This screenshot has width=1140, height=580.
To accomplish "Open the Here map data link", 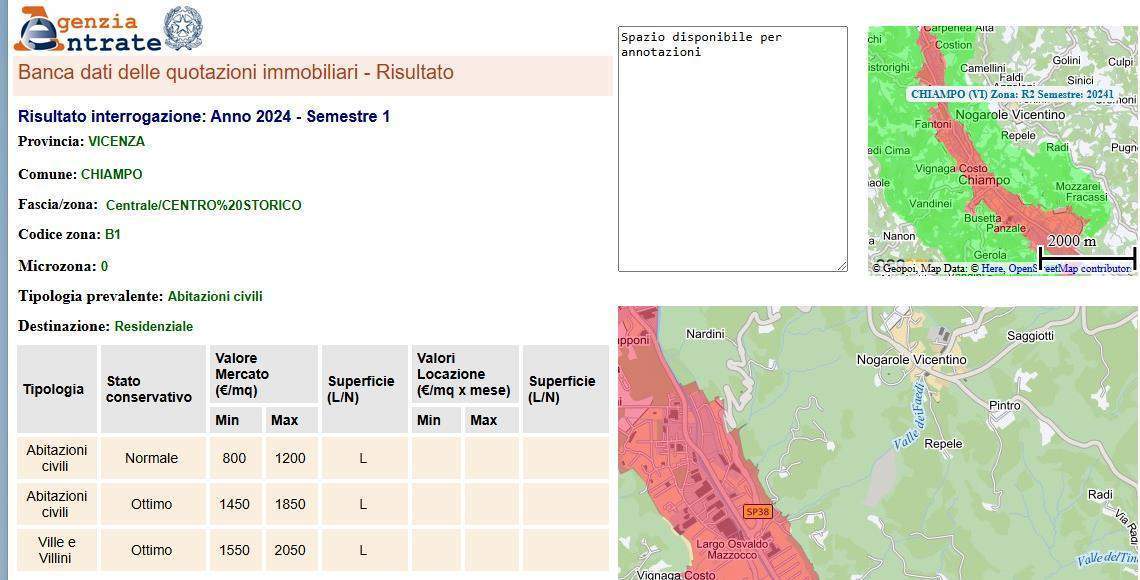I will pos(992,268).
